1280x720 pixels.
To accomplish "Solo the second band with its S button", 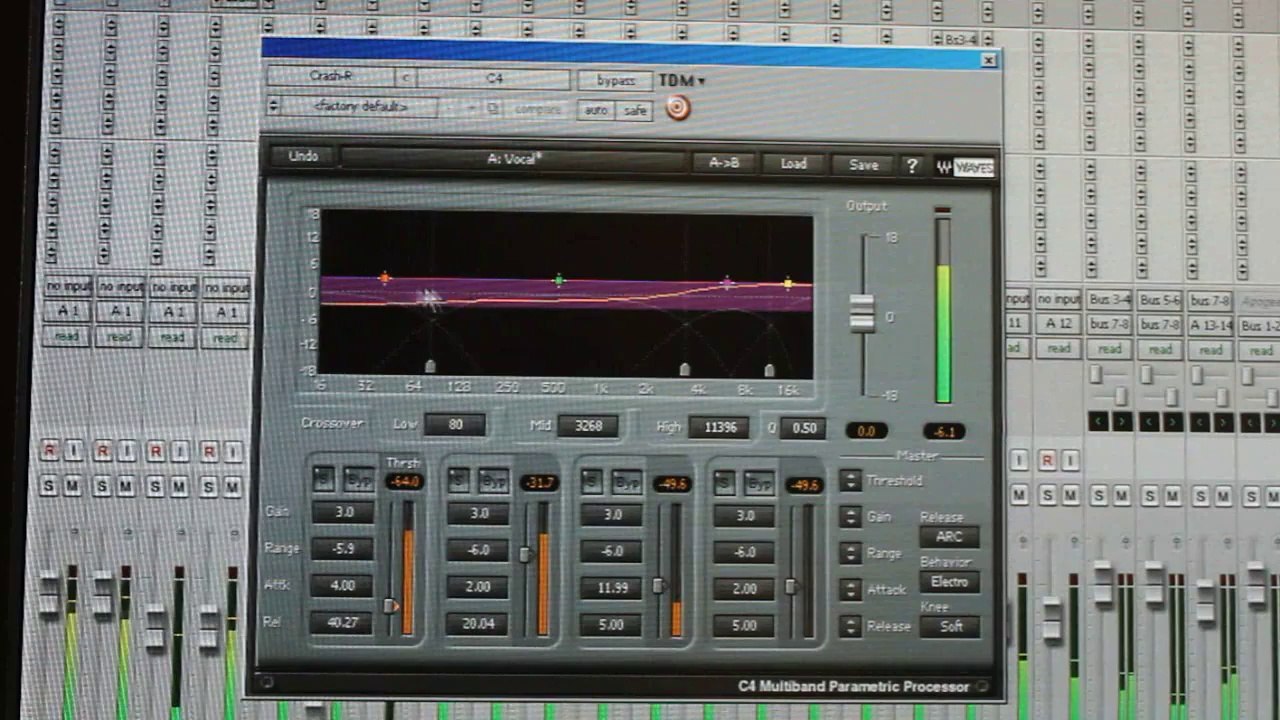I will coord(458,480).
